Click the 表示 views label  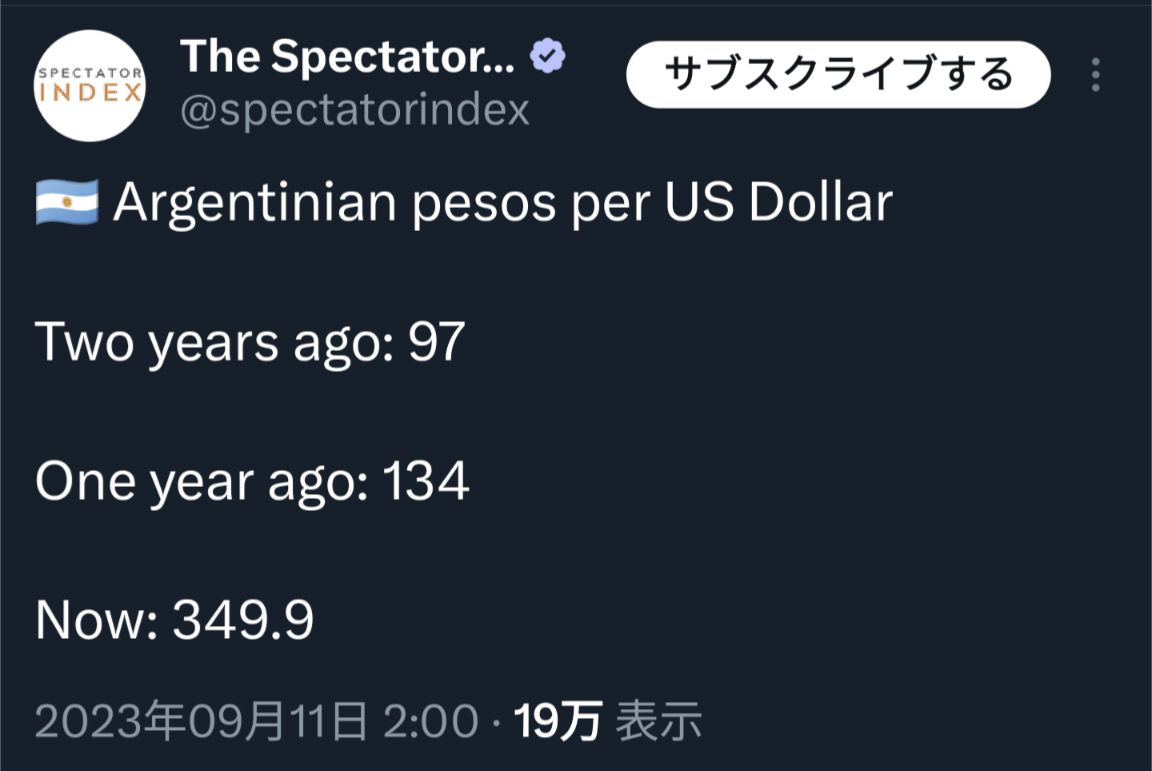659,721
